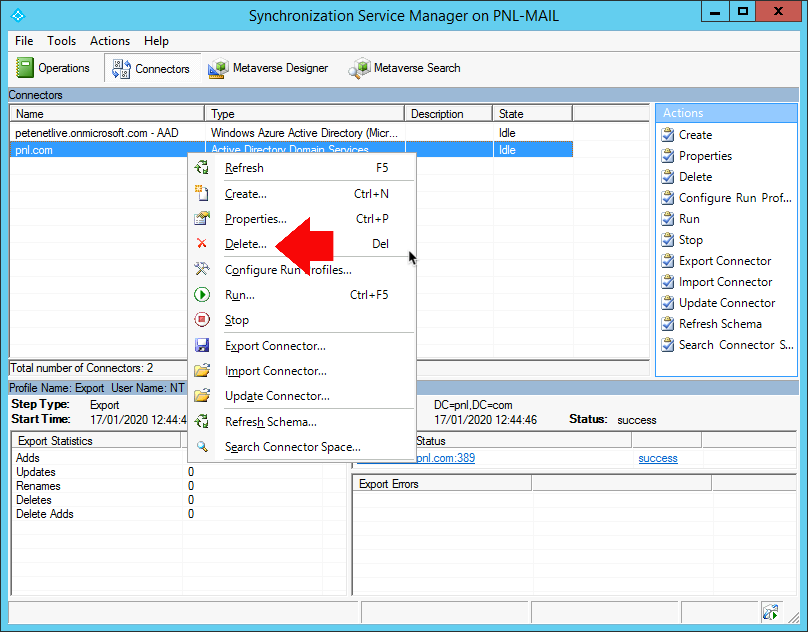Open the Tools menu

click(x=61, y=41)
